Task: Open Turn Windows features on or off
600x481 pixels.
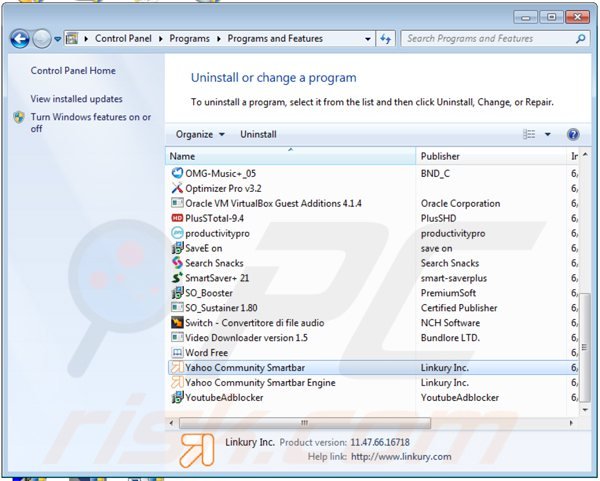Action: pos(91,123)
